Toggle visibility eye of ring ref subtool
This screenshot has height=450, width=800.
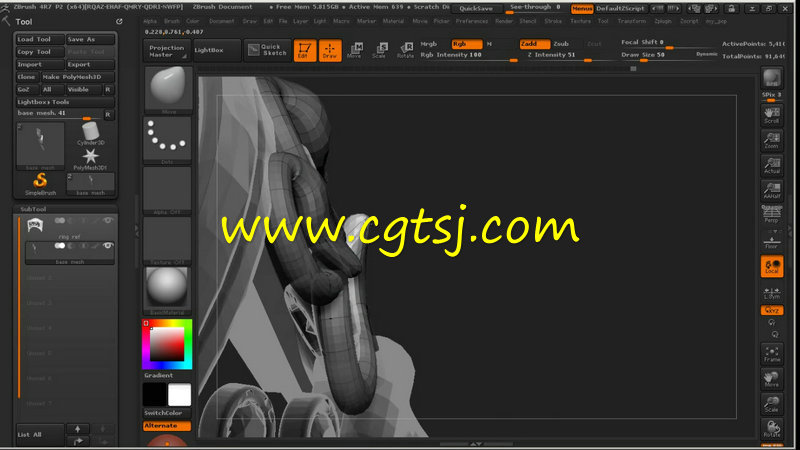(x=108, y=220)
